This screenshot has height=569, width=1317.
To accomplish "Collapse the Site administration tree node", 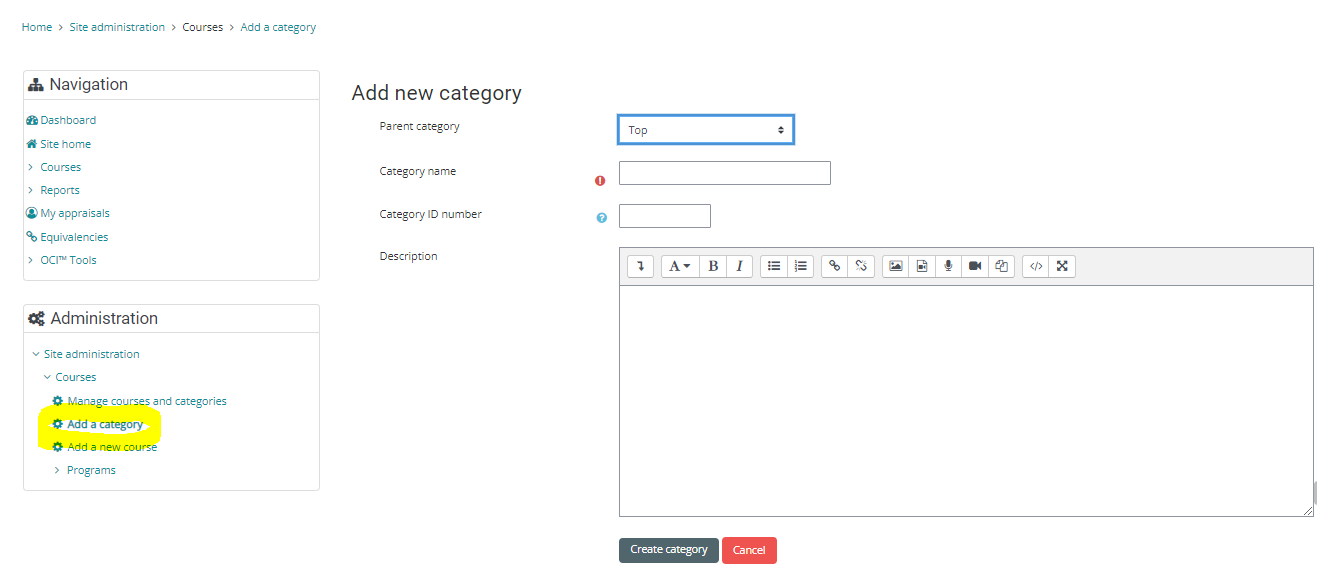I will click(x=37, y=354).
